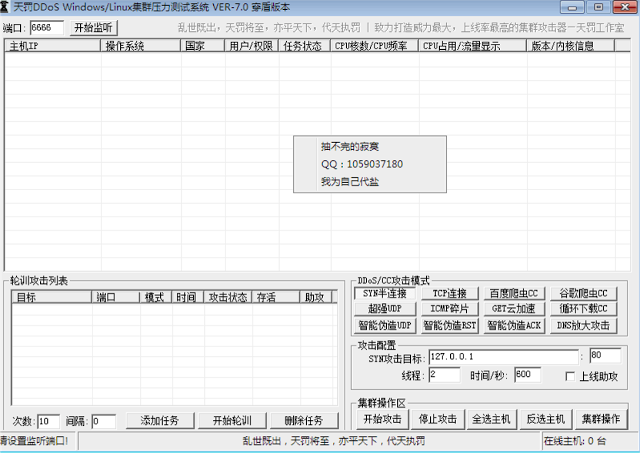640x453 pixels.
Task: Select the 百度爬虫CC mode button
Action: point(514,293)
